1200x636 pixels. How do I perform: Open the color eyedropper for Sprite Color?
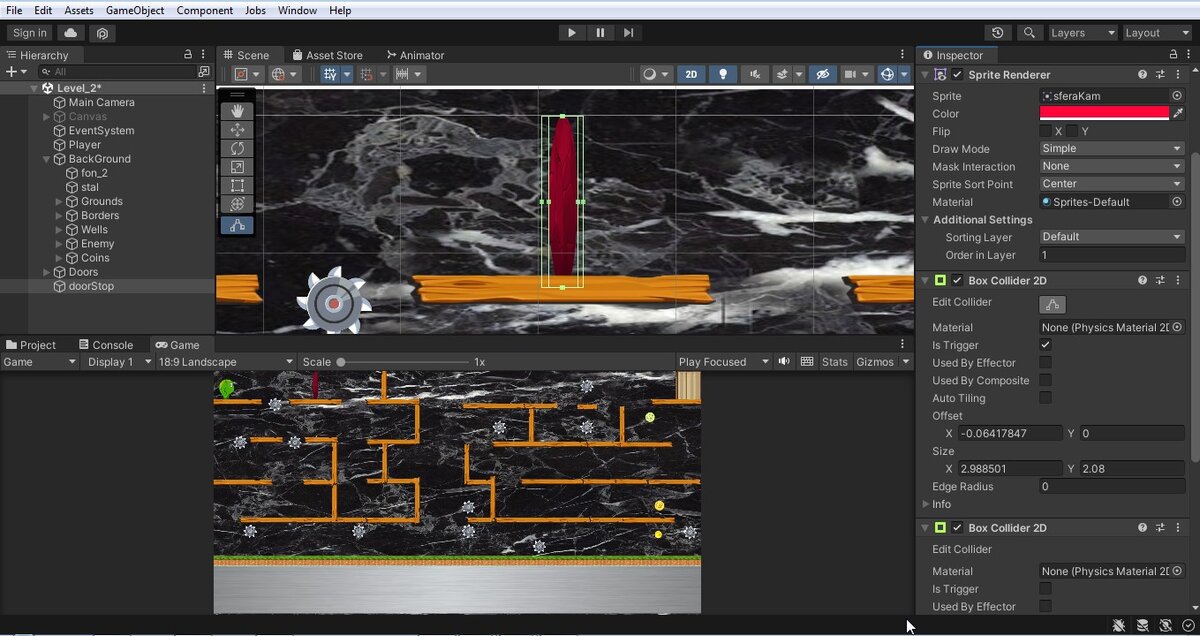[x=1178, y=114]
